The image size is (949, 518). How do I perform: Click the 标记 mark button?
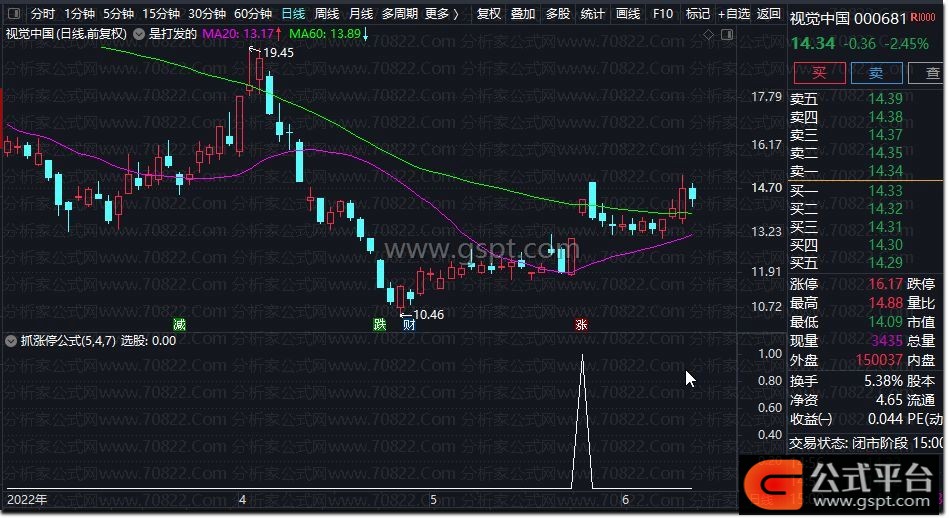[697, 13]
